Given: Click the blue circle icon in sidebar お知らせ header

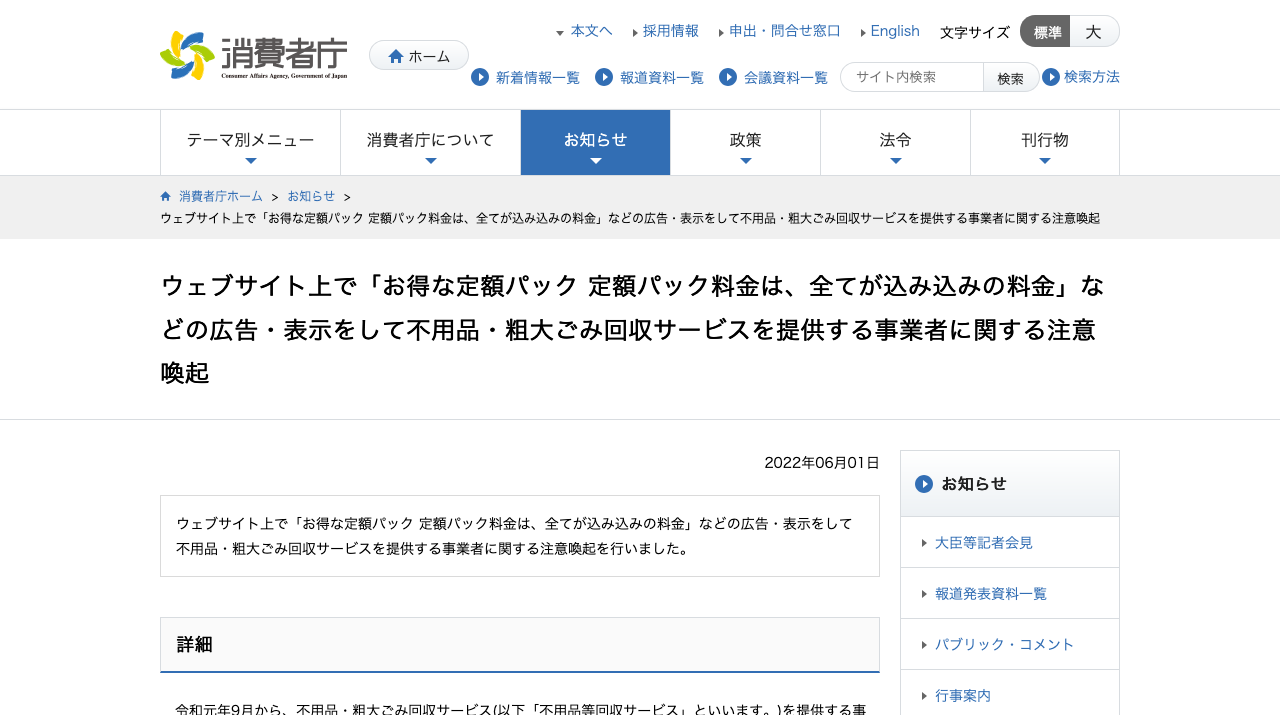Looking at the screenshot, I should [924, 484].
